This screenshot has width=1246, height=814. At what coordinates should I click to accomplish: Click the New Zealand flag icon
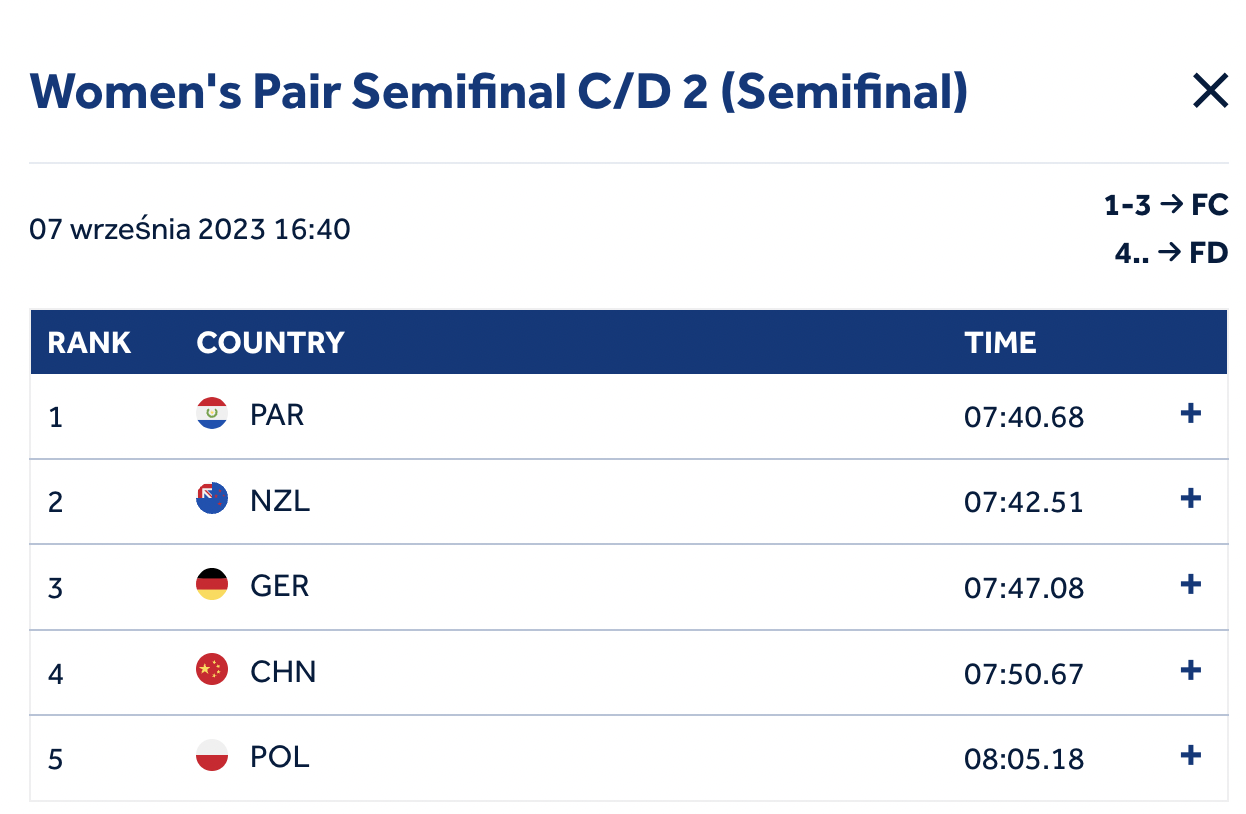tap(212, 499)
